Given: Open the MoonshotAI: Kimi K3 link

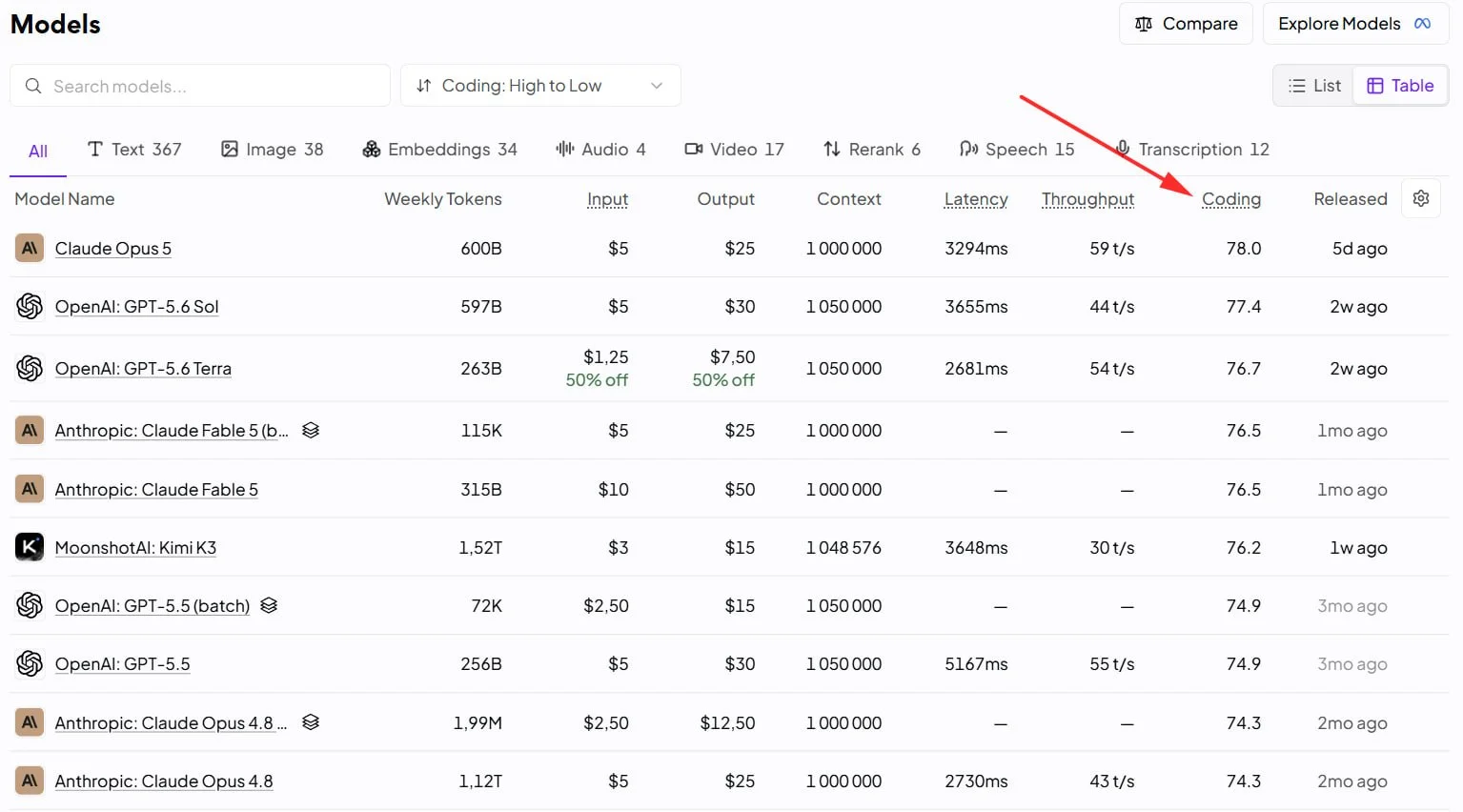Looking at the screenshot, I should click(135, 548).
